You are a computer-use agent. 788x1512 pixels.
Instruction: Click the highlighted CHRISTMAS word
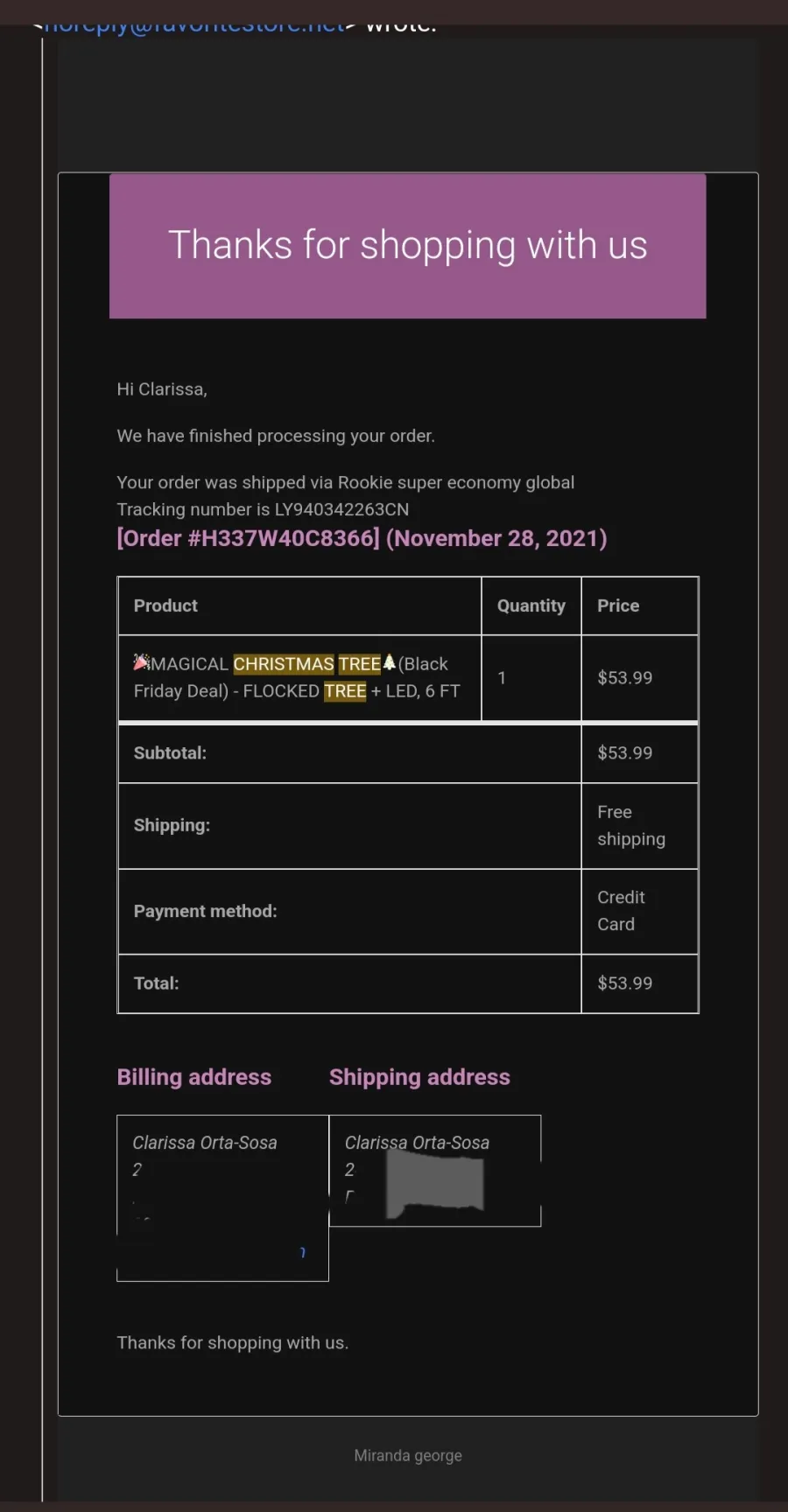click(x=284, y=664)
